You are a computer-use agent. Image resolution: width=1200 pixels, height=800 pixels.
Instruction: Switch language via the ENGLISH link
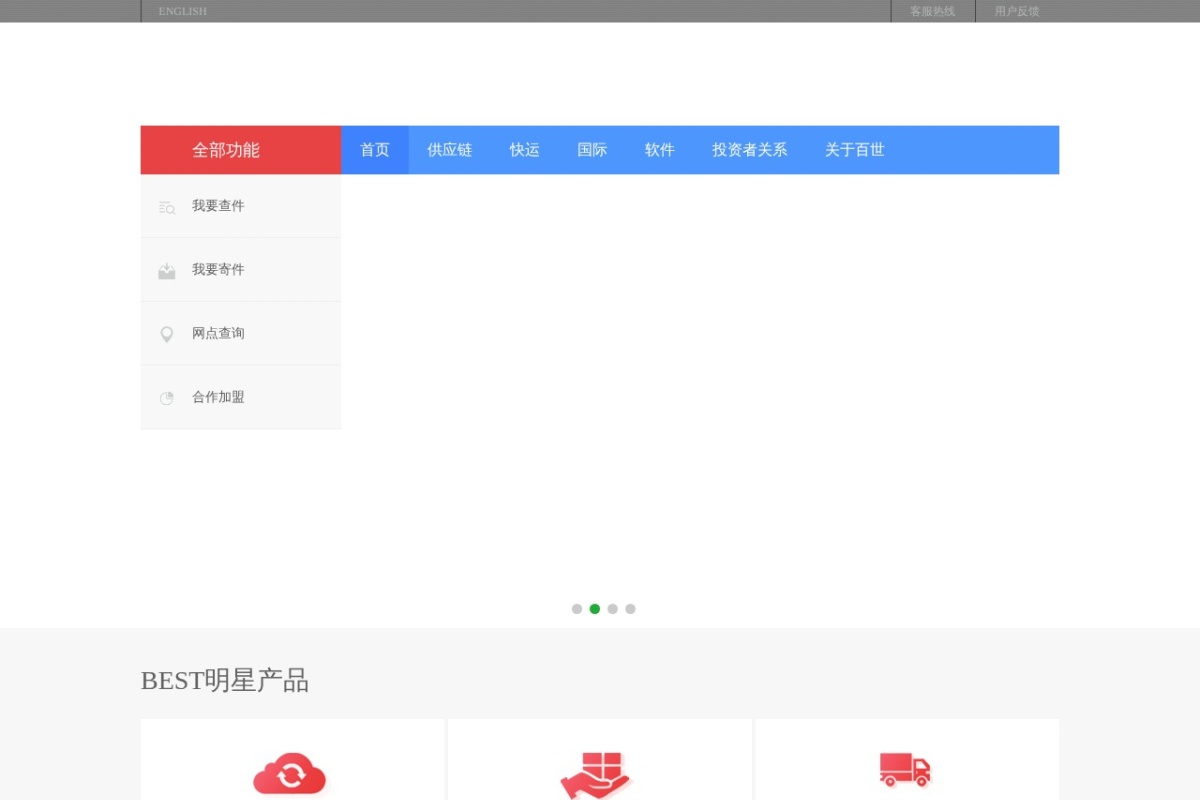pos(183,11)
